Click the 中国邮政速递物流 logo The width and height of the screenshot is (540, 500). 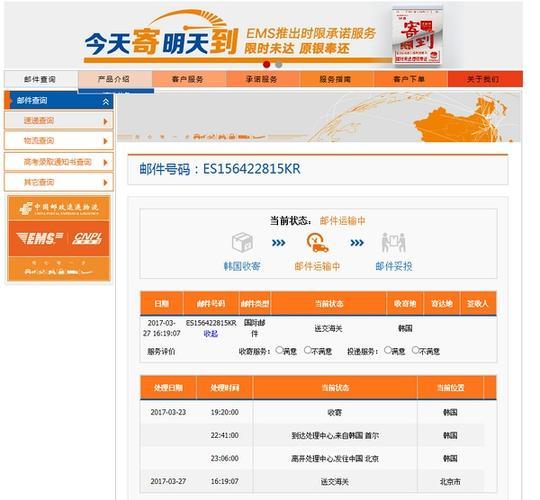pyautogui.click(x=59, y=208)
